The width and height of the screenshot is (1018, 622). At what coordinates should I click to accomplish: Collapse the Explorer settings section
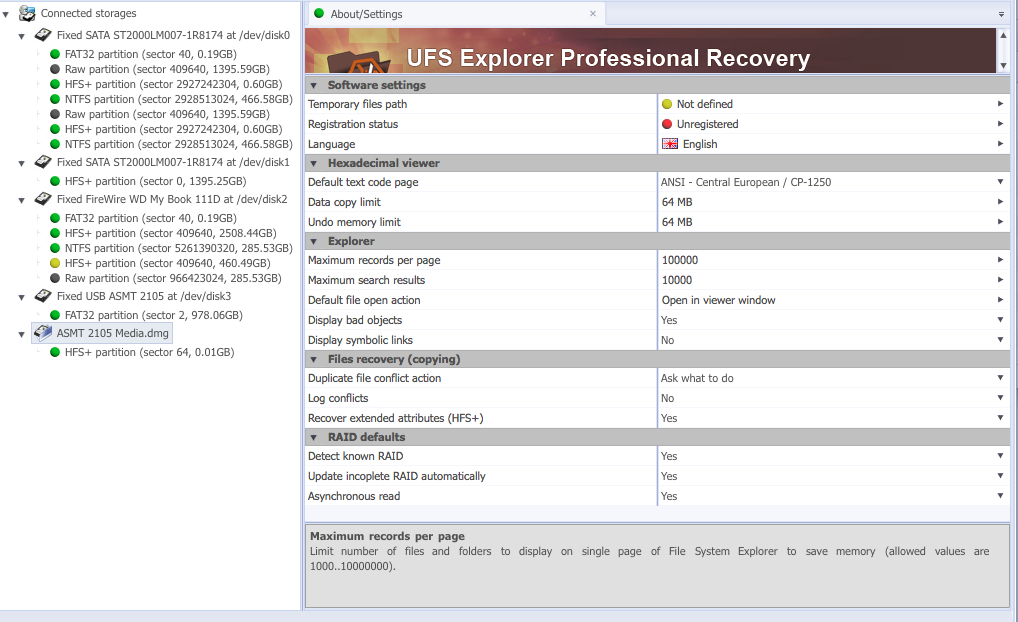tap(314, 242)
